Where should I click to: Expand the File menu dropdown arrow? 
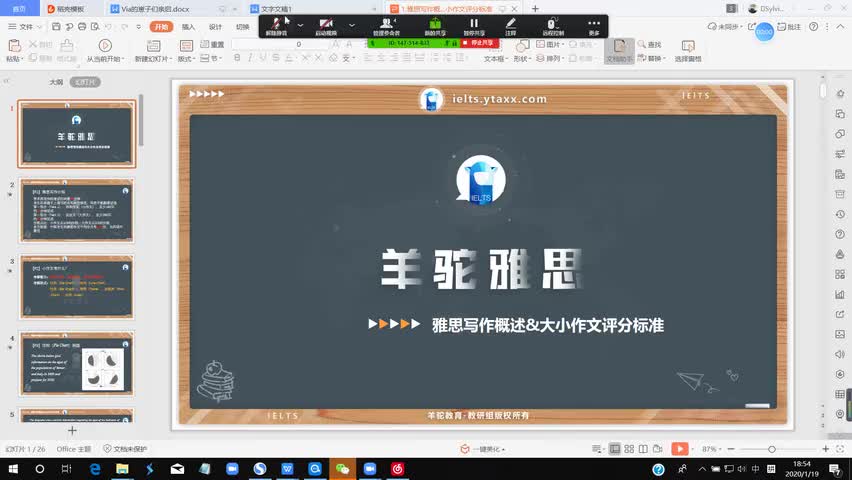(x=39, y=27)
